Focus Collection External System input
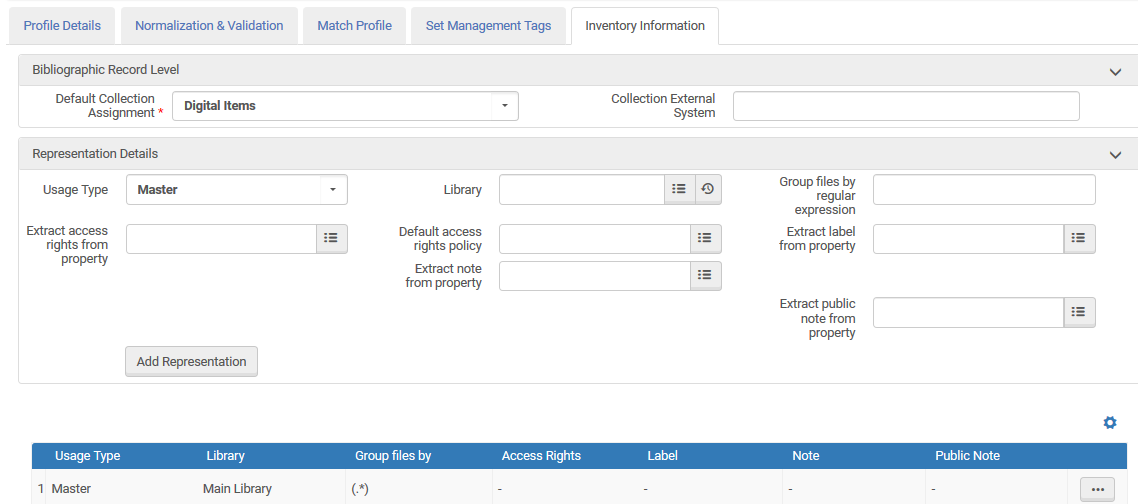Image resolution: width=1138 pixels, height=504 pixels. 906,106
